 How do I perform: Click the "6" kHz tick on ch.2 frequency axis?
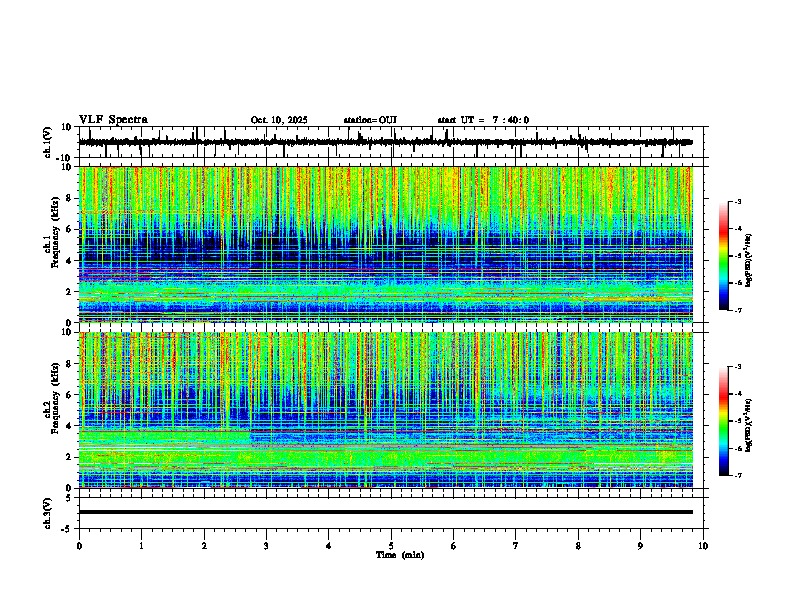point(69,395)
